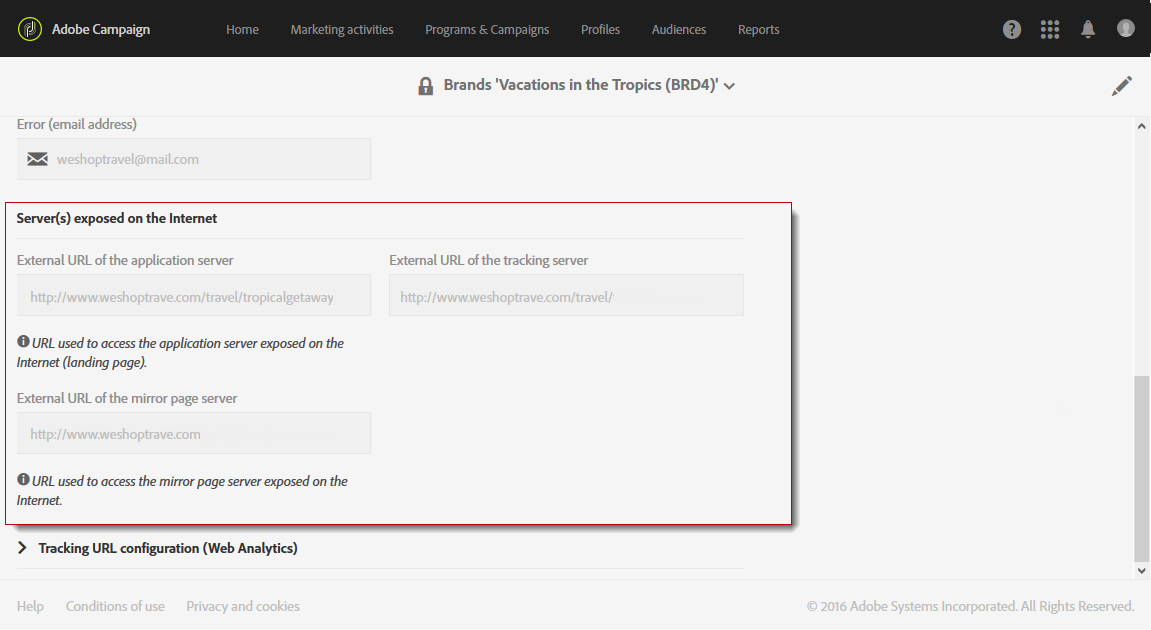Click the vertical scrollbar thumb
Viewport: 1151px width, 630px height.
[1141, 468]
